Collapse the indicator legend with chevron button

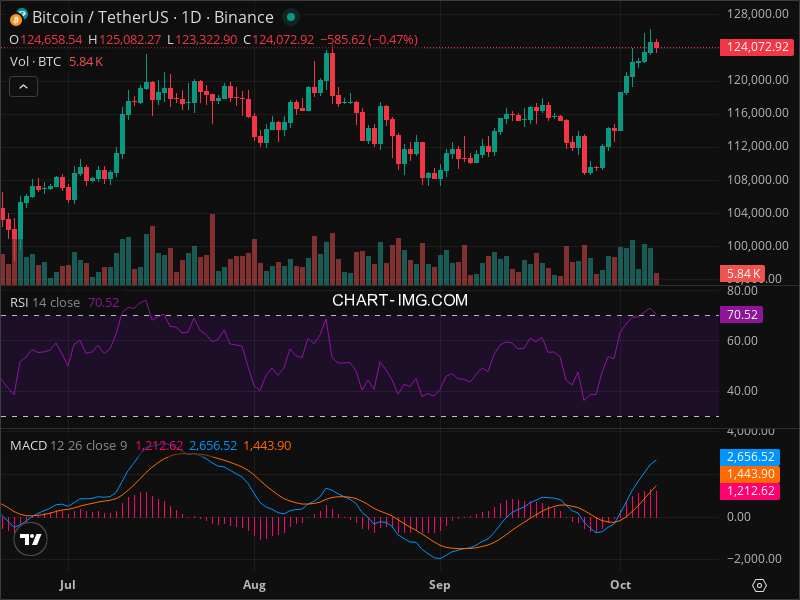(x=24, y=87)
